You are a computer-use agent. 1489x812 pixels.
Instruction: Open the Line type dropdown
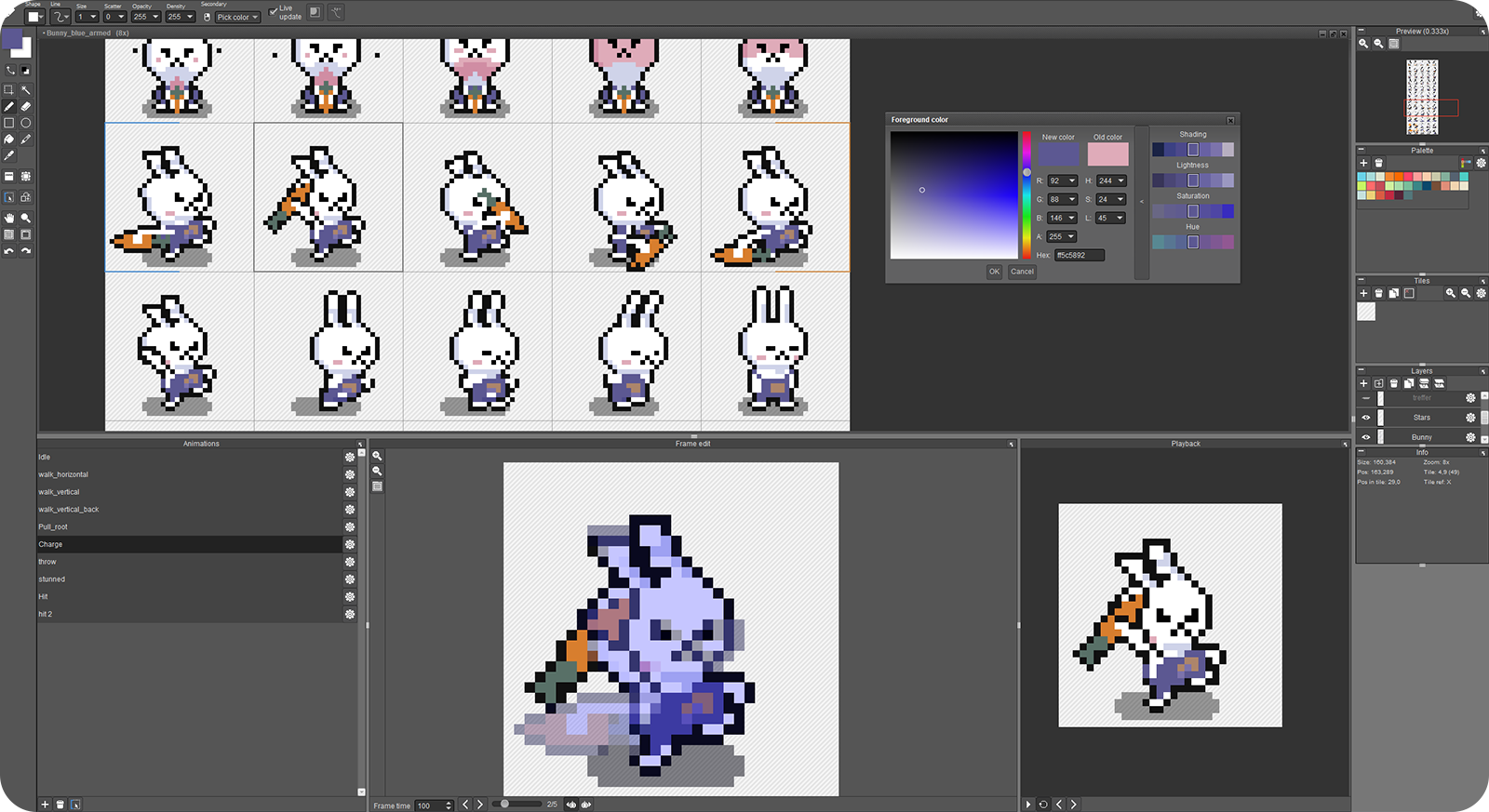pyautogui.click(x=60, y=16)
